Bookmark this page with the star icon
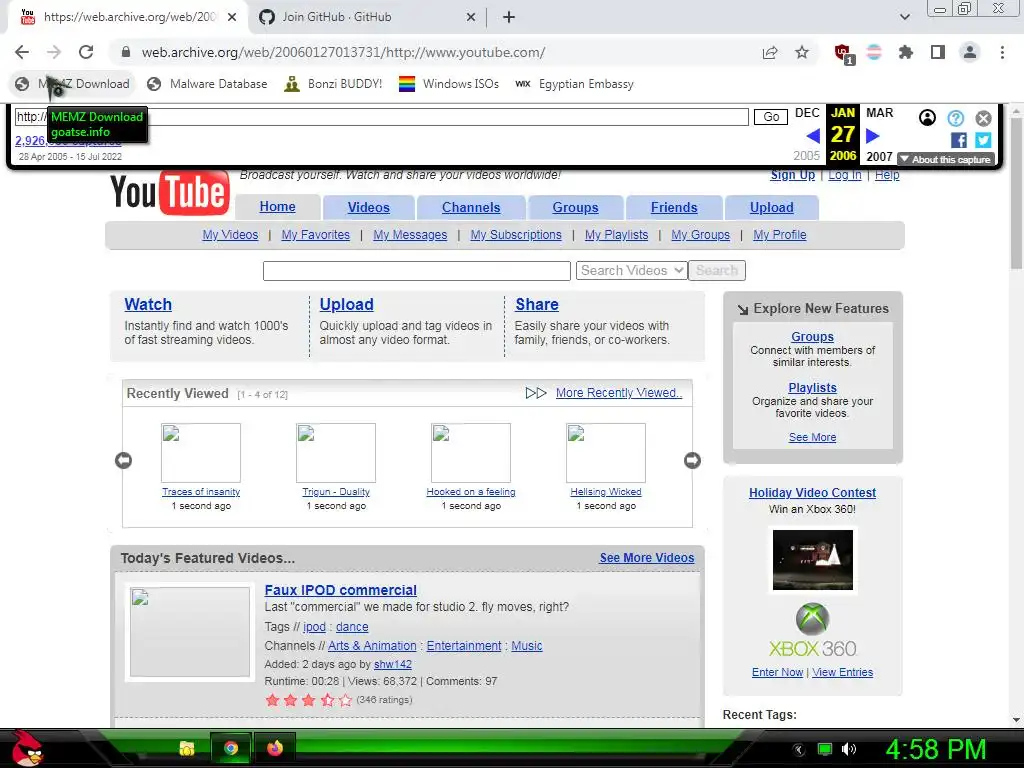The width and height of the screenshot is (1024, 768). (802, 52)
